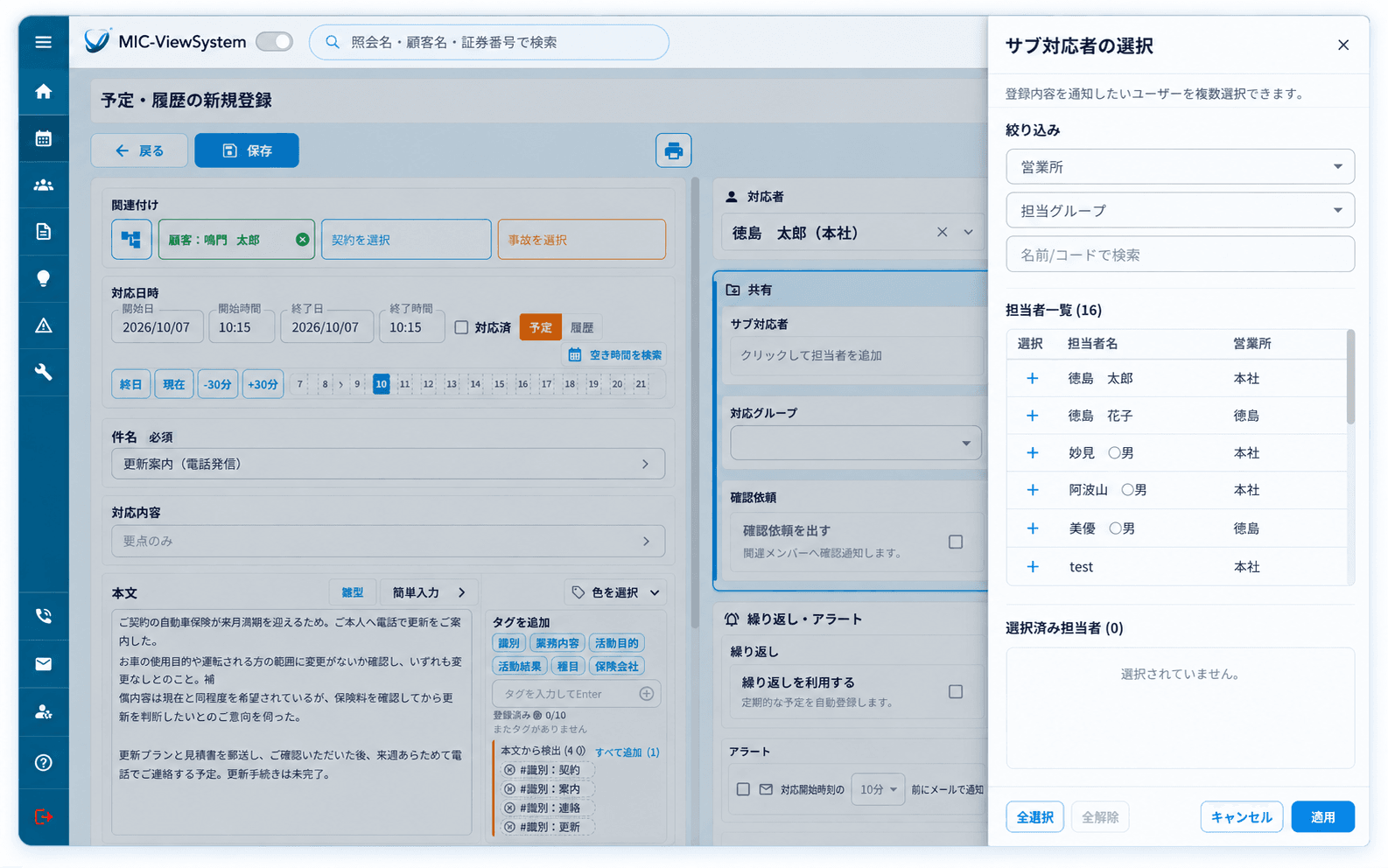Open the 対応グループ dropdown
The height and width of the screenshot is (868, 1388).
856,443
